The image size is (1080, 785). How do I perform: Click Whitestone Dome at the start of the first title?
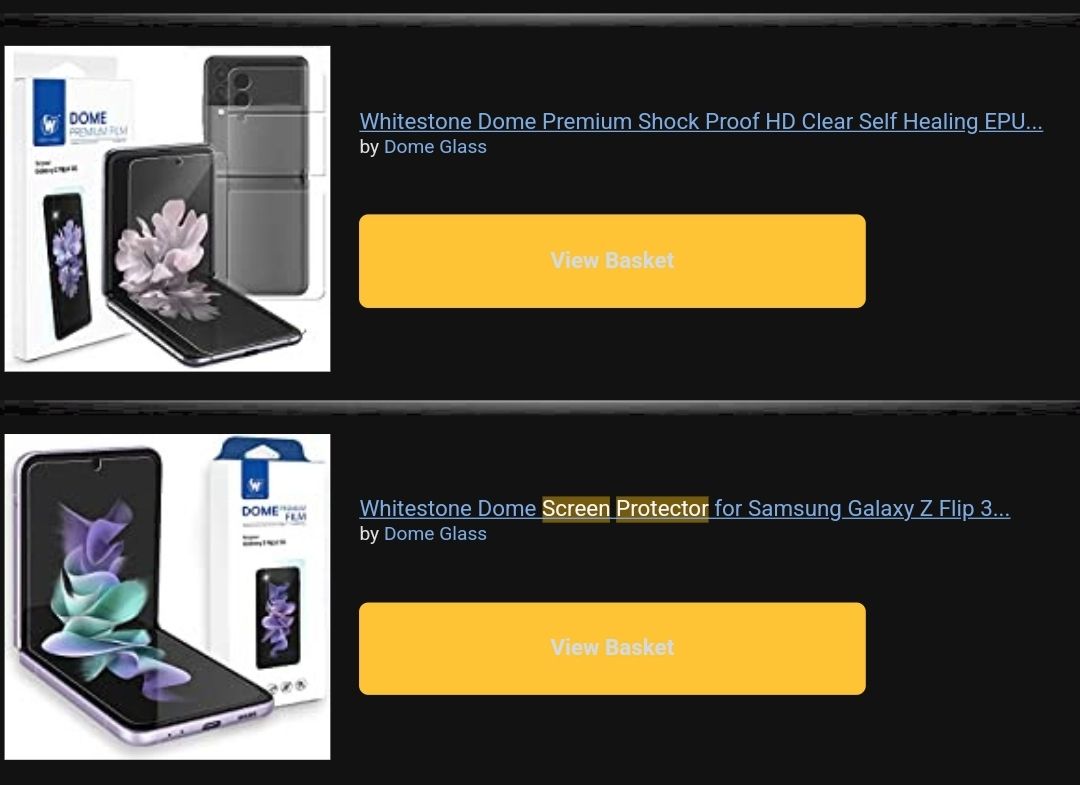tap(448, 121)
